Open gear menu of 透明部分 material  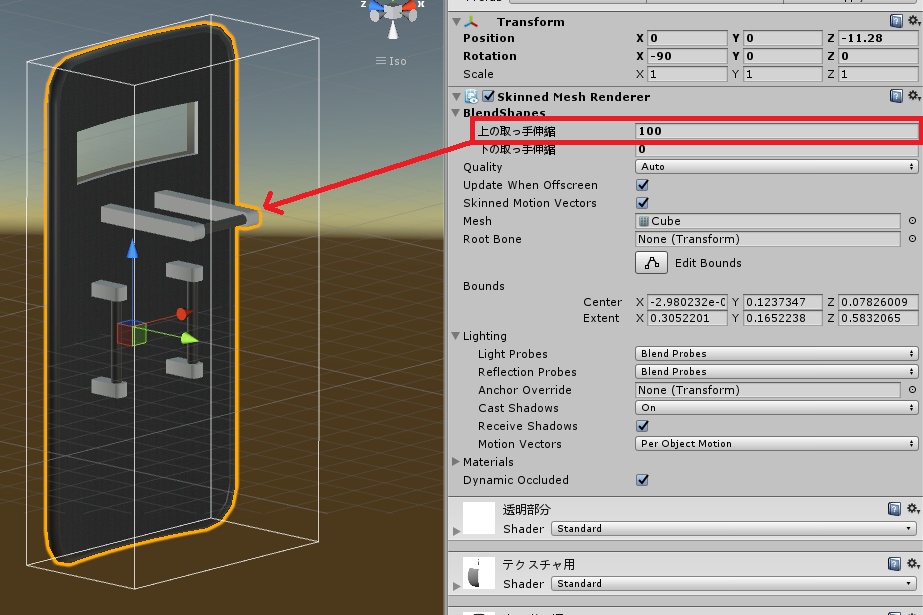[x=913, y=508]
